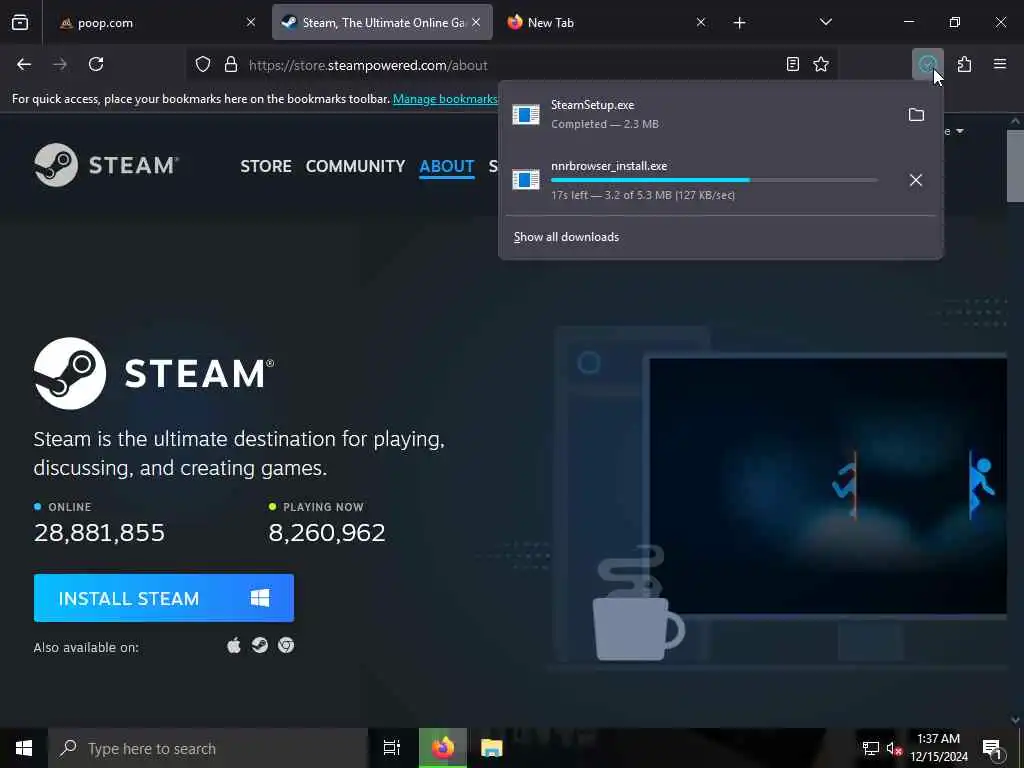Select the ABOUT menu item
The height and width of the screenshot is (768, 1024).
(447, 167)
